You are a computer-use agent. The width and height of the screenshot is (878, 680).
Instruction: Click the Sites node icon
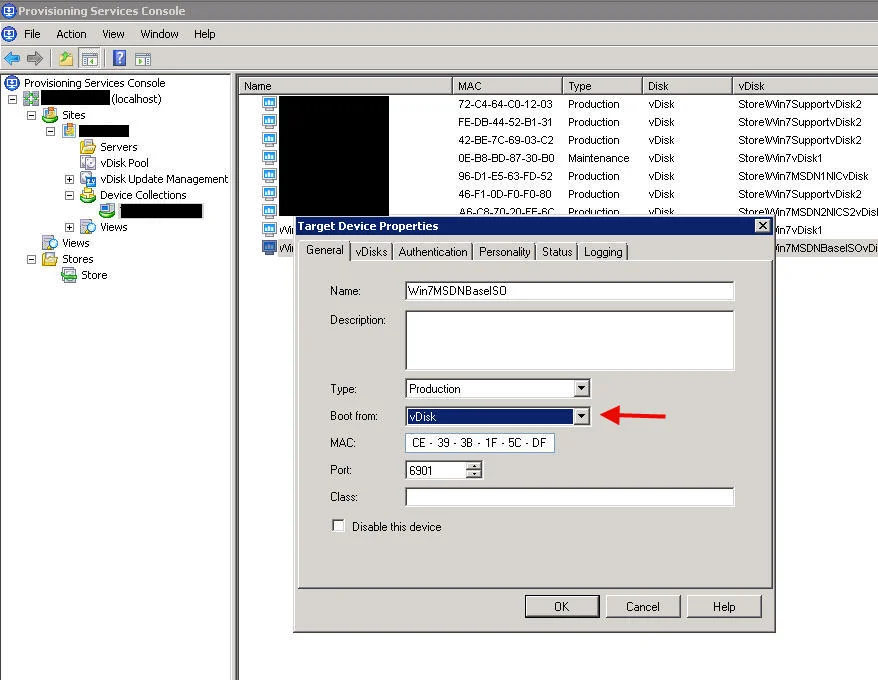point(50,115)
